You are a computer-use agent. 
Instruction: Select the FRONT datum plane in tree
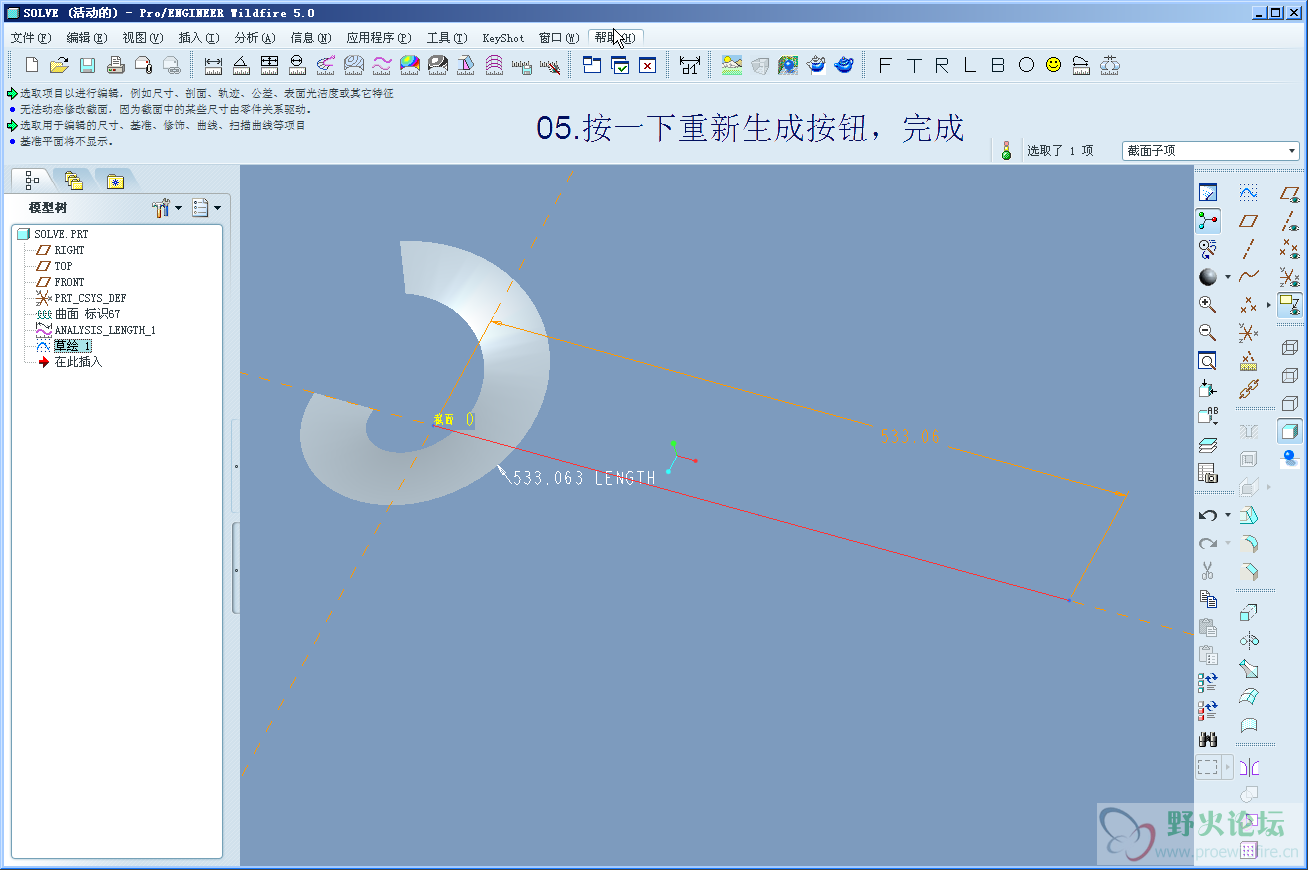(x=69, y=282)
